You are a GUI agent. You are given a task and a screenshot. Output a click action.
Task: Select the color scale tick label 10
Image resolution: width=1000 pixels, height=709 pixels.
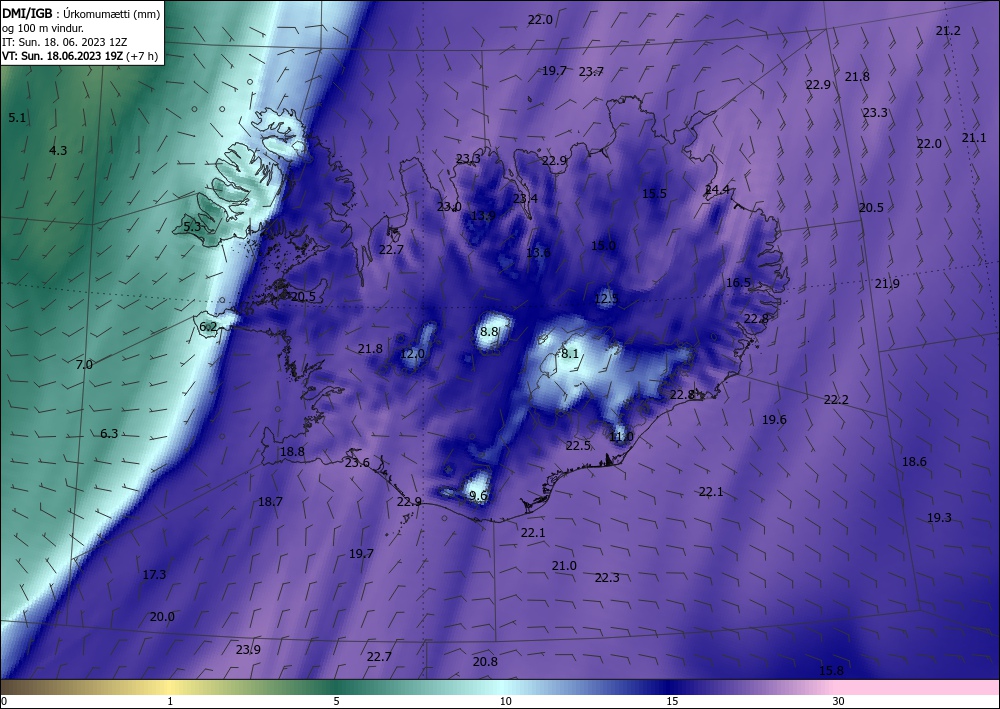click(505, 701)
